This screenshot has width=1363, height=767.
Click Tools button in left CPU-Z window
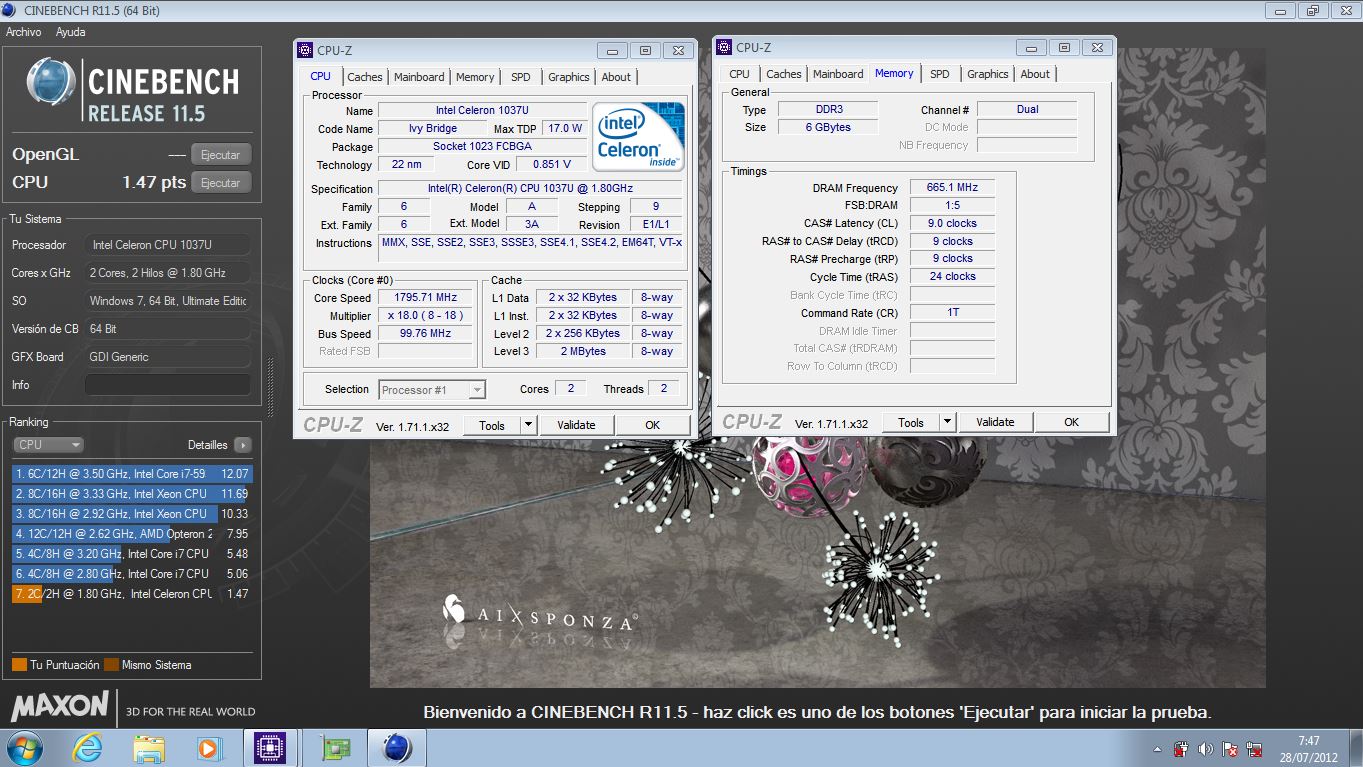[492, 425]
